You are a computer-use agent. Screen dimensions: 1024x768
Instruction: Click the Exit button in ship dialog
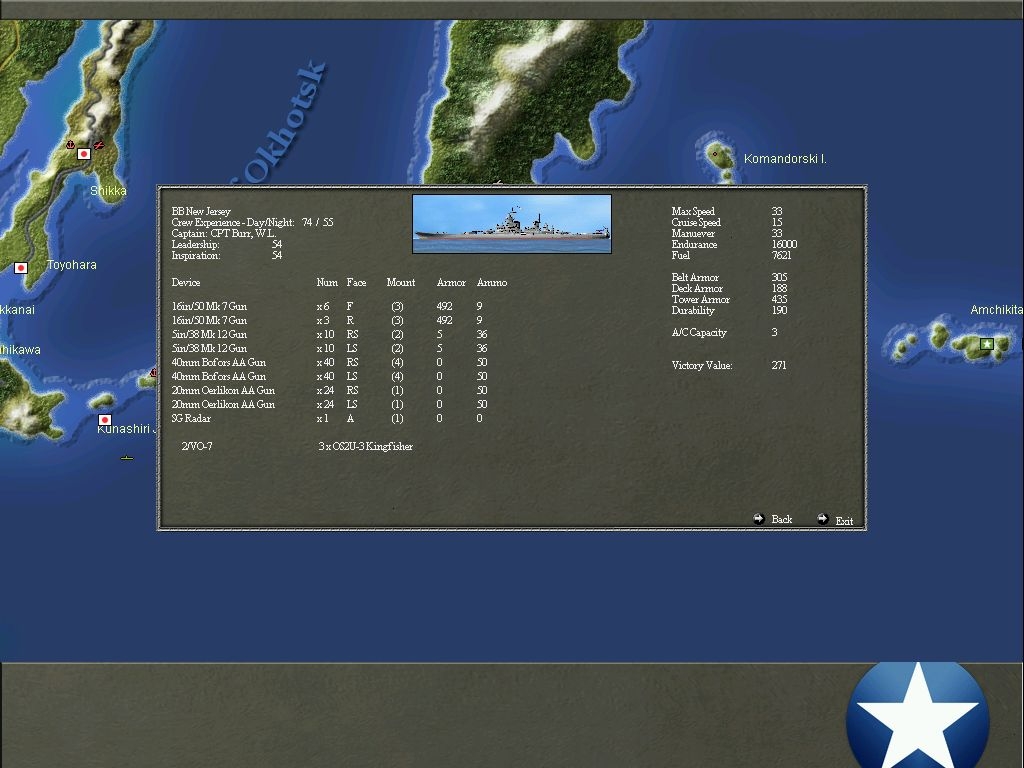[835, 520]
